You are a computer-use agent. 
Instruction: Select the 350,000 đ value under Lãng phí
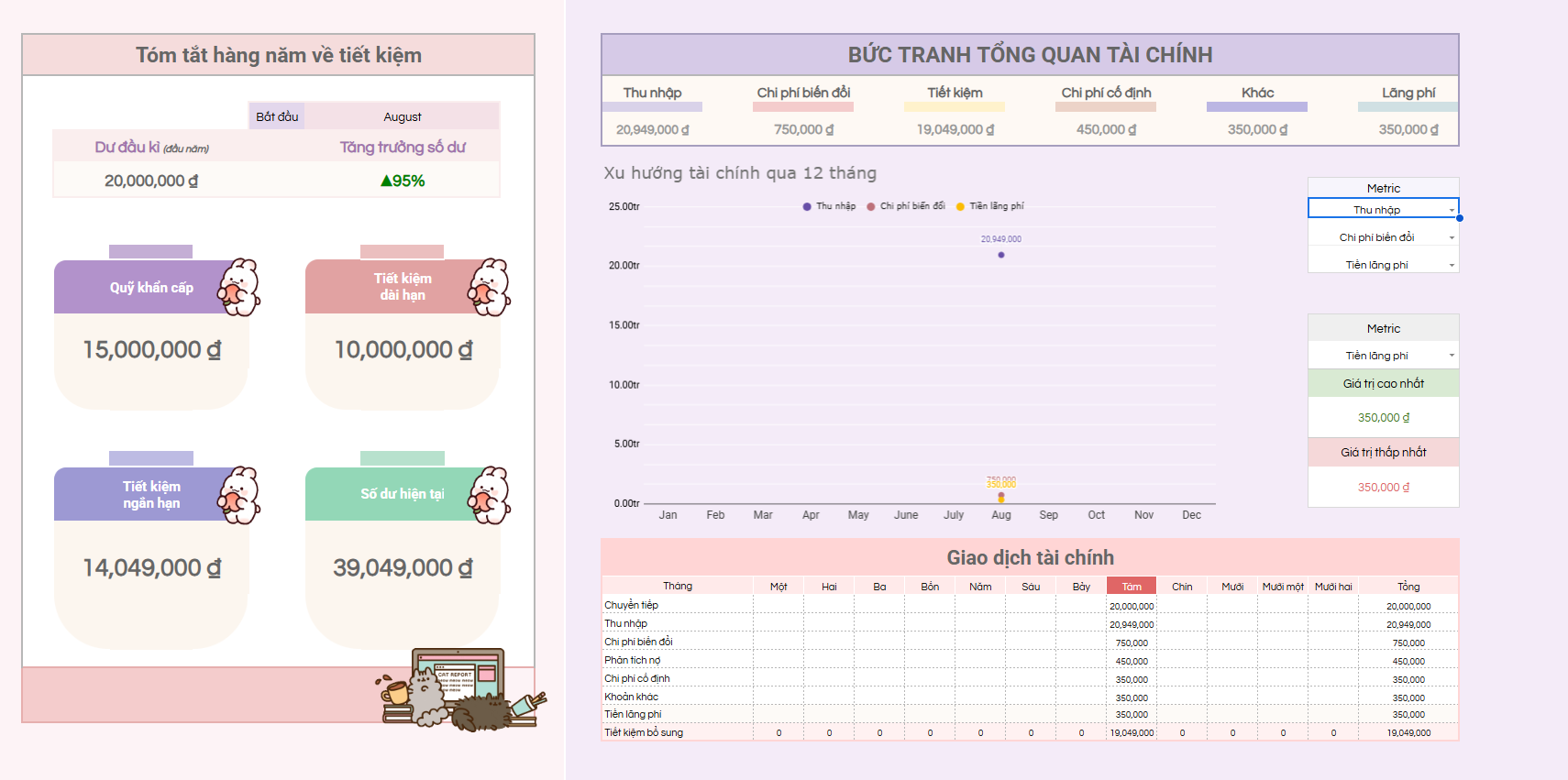(1408, 129)
